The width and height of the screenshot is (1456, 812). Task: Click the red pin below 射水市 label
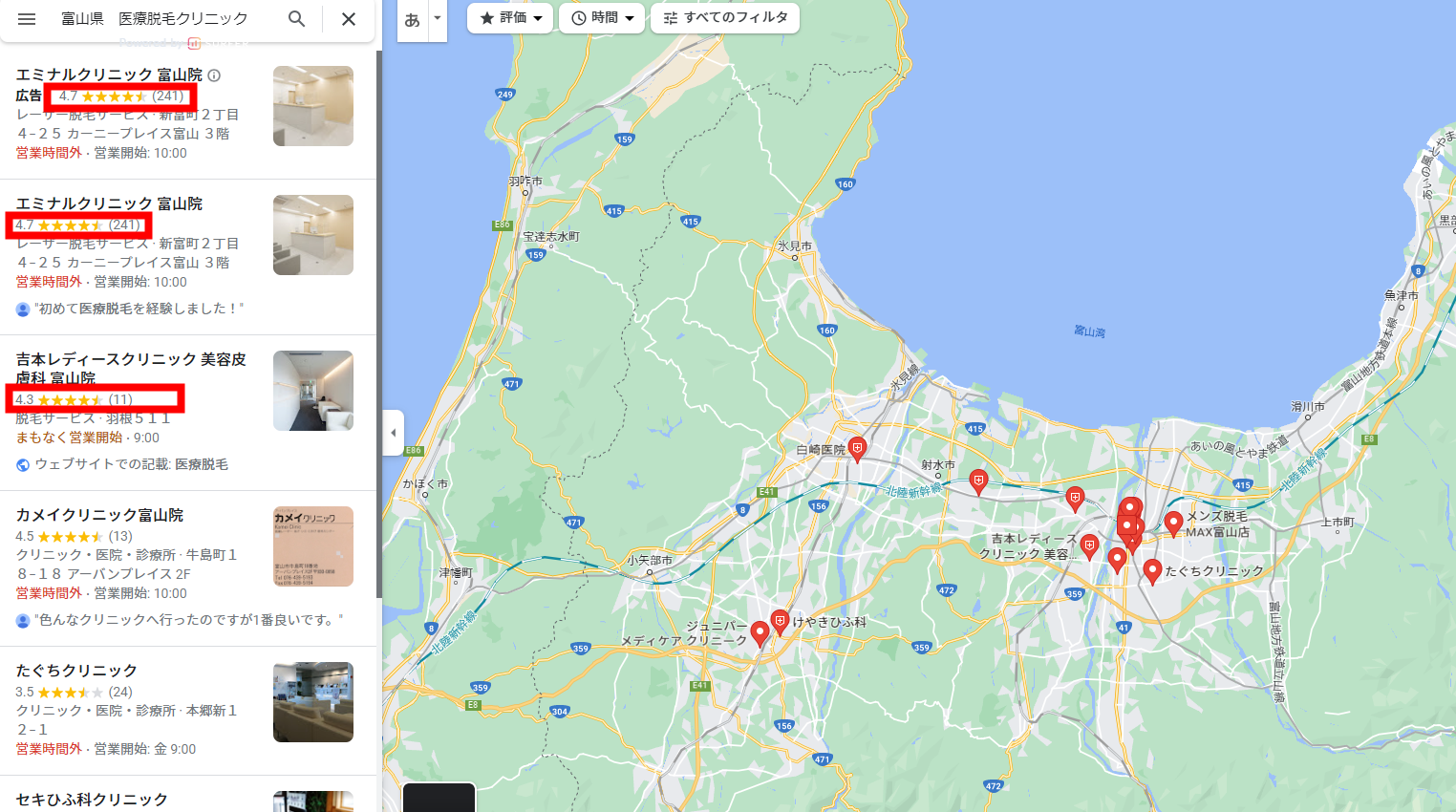pos(978,481)
